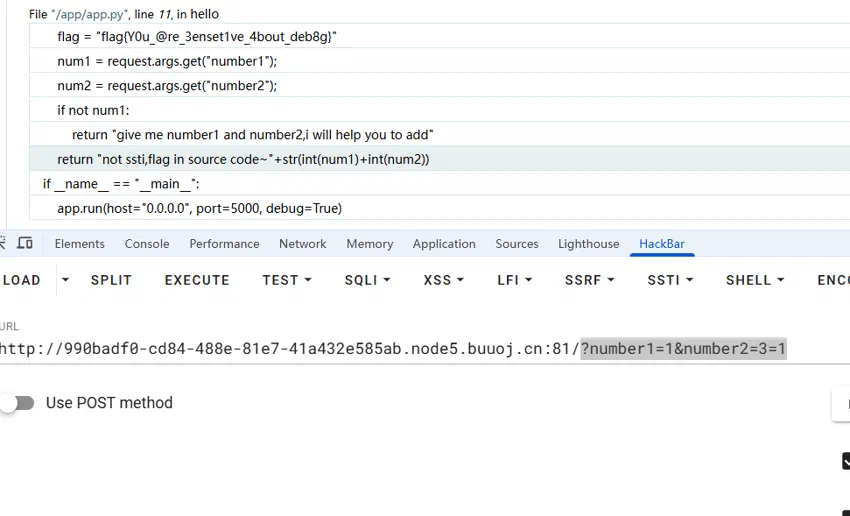850x516 pixels.
Task: Open the SQLI dropdown menu
Action: (368, 280)
